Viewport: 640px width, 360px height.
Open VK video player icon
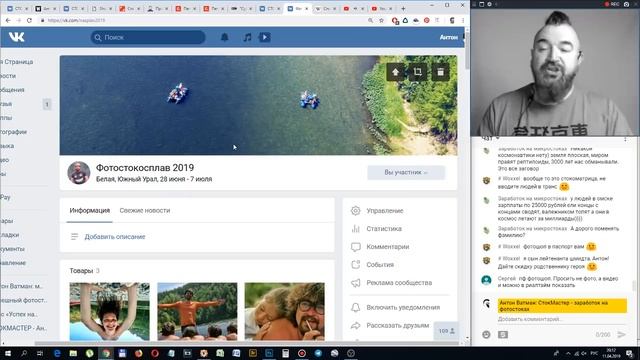click(x=264, y=37)
